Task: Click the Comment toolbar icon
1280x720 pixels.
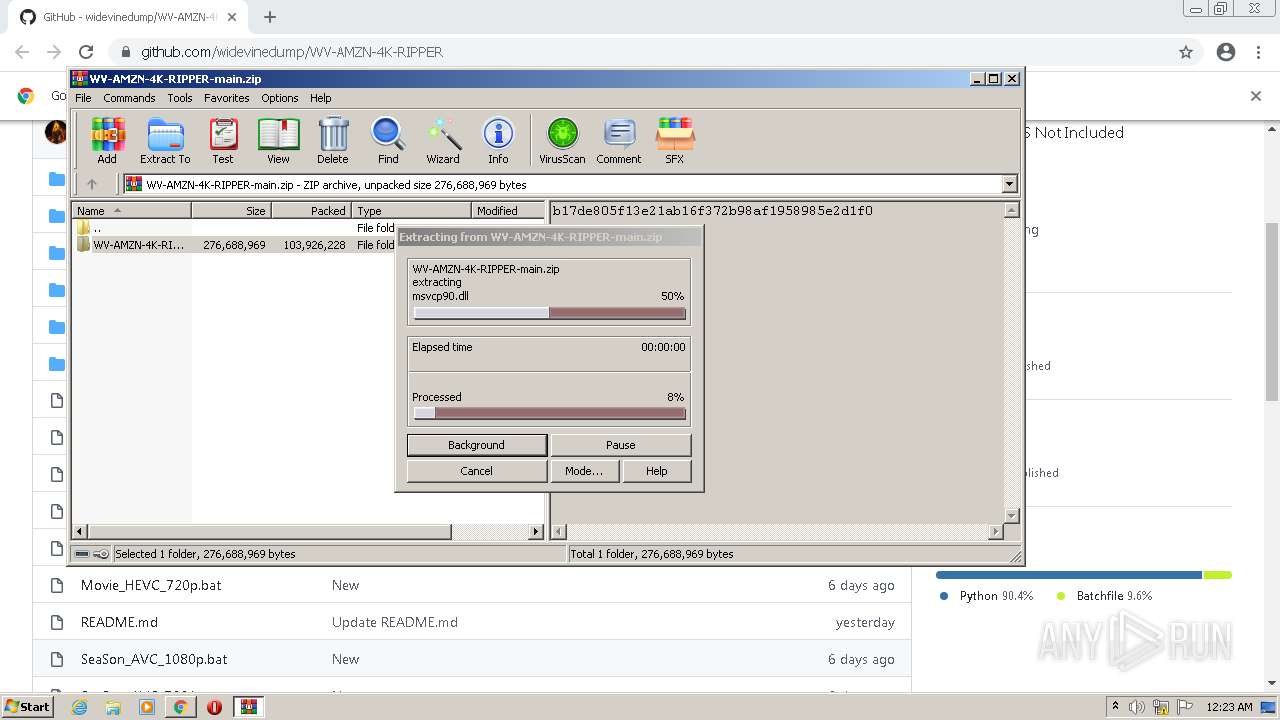Action: [x=619, y=141]
